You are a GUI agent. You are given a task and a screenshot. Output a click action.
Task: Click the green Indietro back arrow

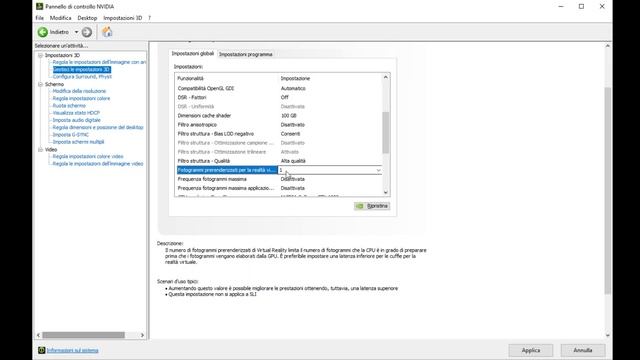42,32
